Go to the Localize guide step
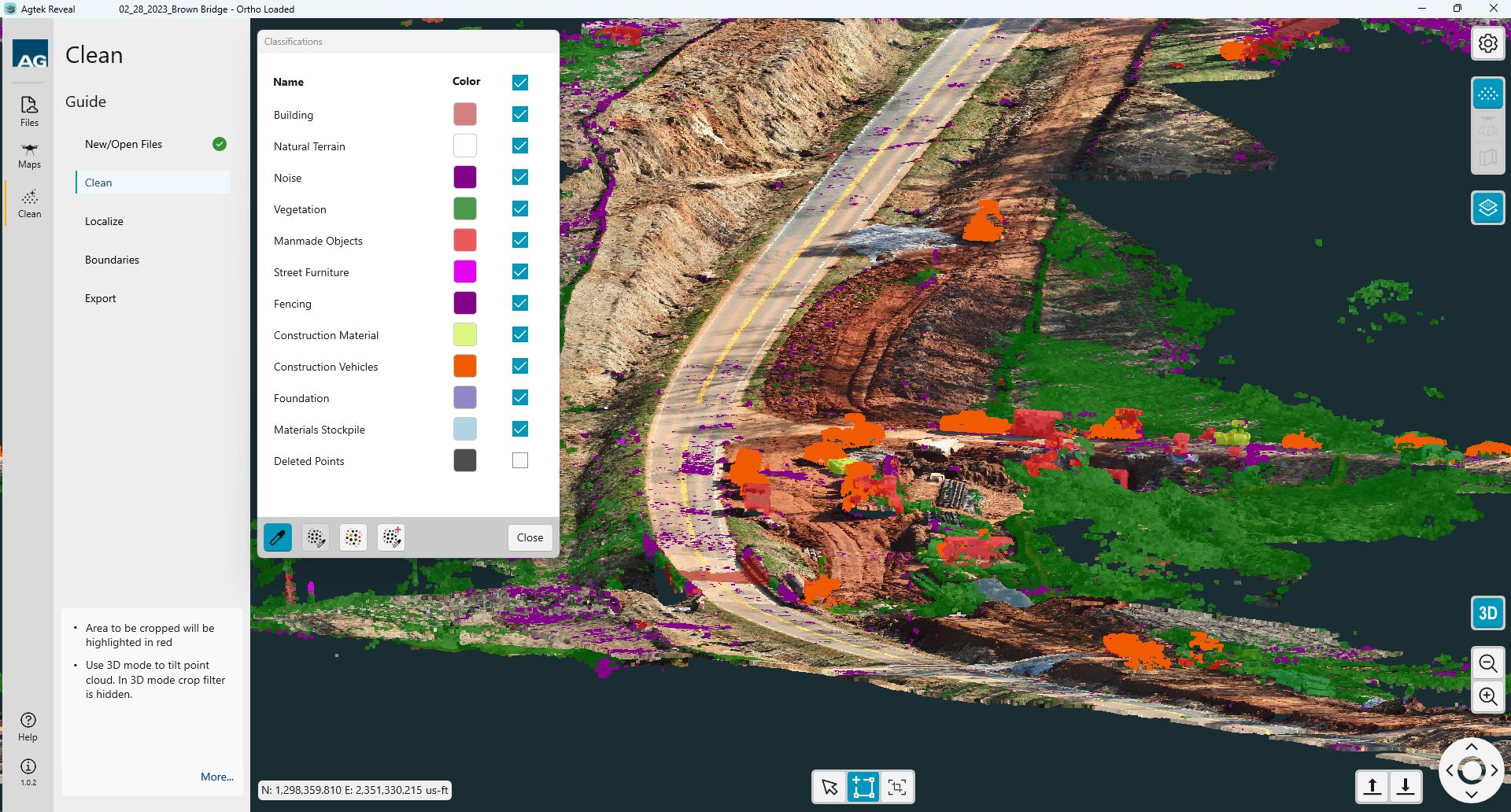Screen dimensions: 1511x812 [104, 221]
